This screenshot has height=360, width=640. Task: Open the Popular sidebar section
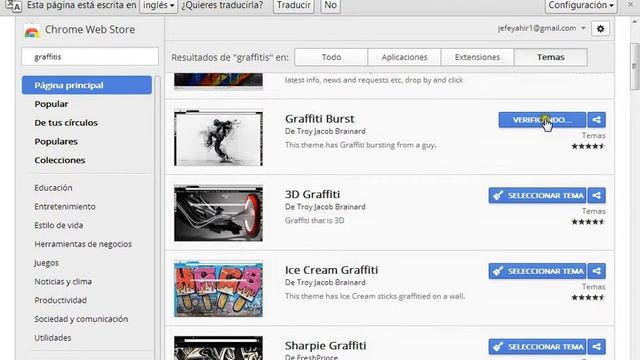51,104
